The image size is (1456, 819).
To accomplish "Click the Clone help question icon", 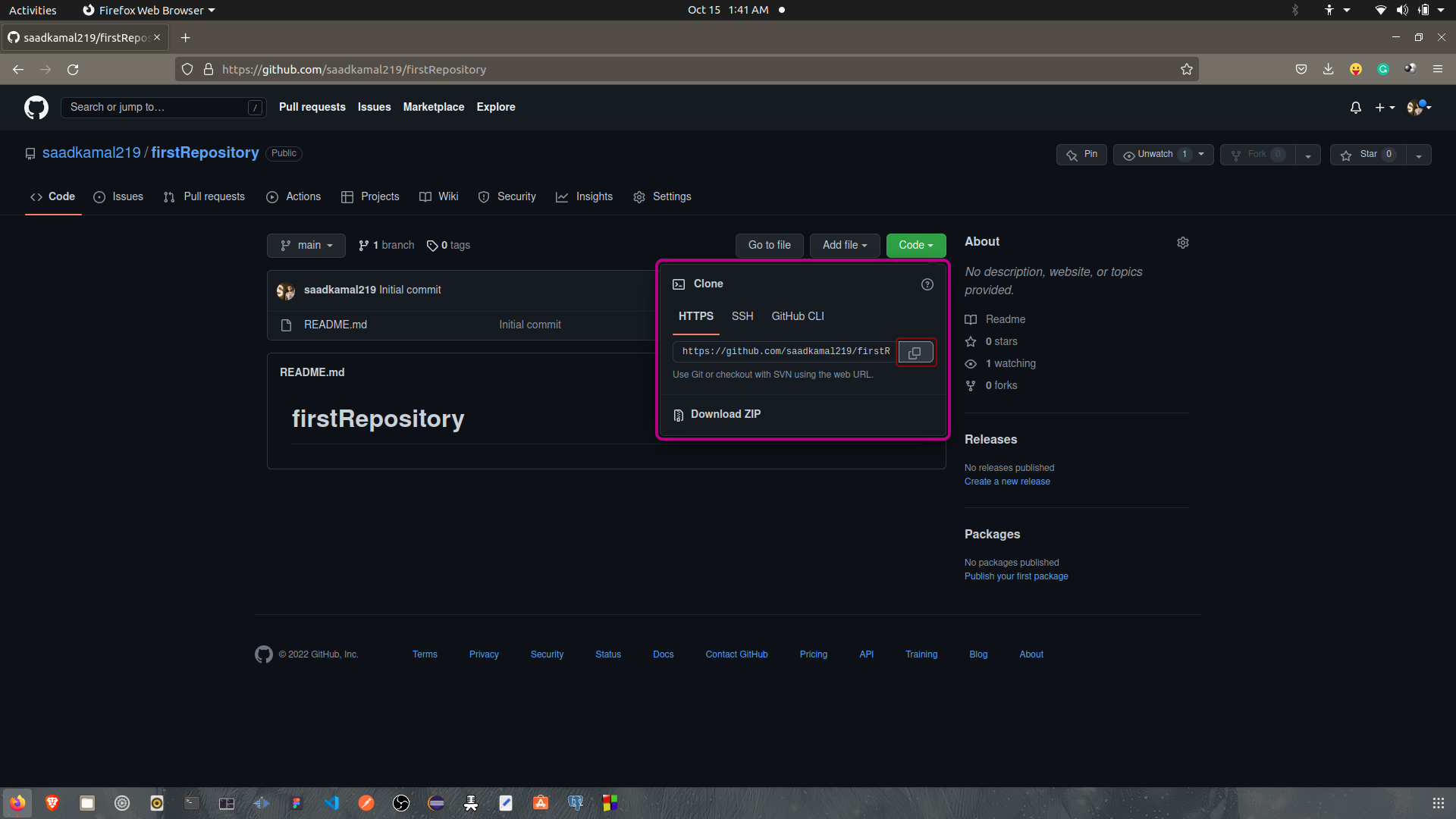I will point(927,284).
